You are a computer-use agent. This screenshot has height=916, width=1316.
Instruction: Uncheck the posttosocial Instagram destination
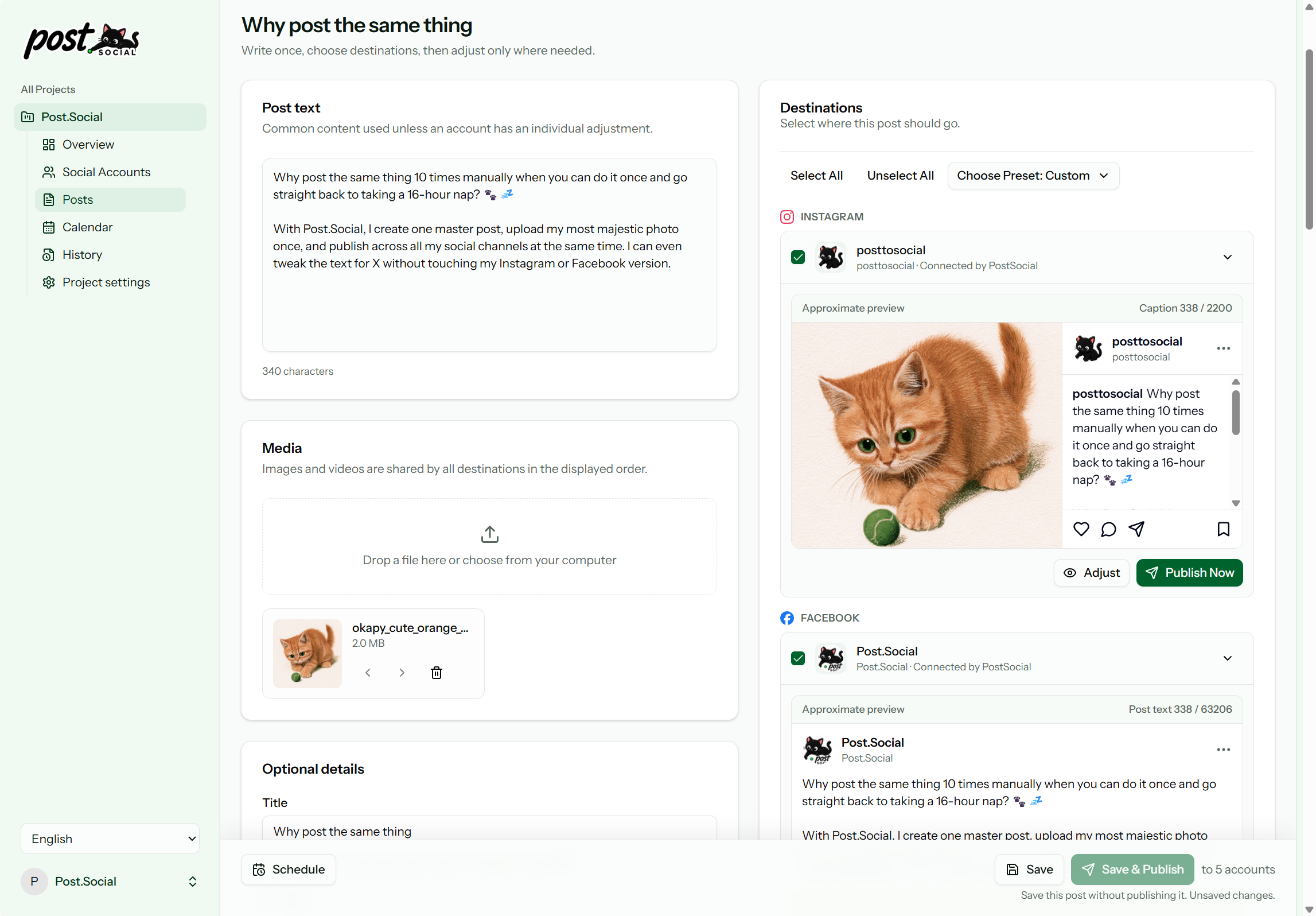798,257
